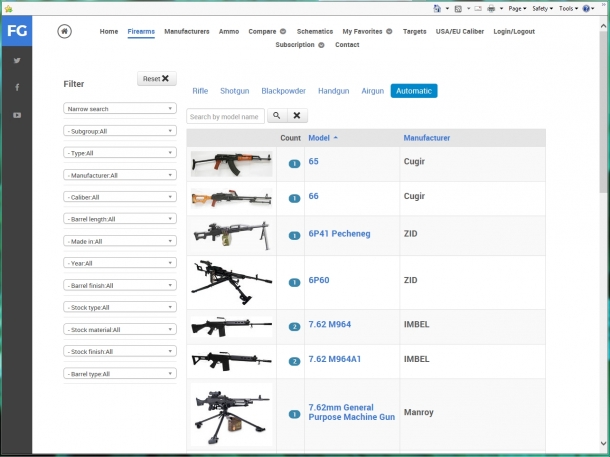Open the Schematics nav item
610x457 pixels.
[x=315, y=32]
